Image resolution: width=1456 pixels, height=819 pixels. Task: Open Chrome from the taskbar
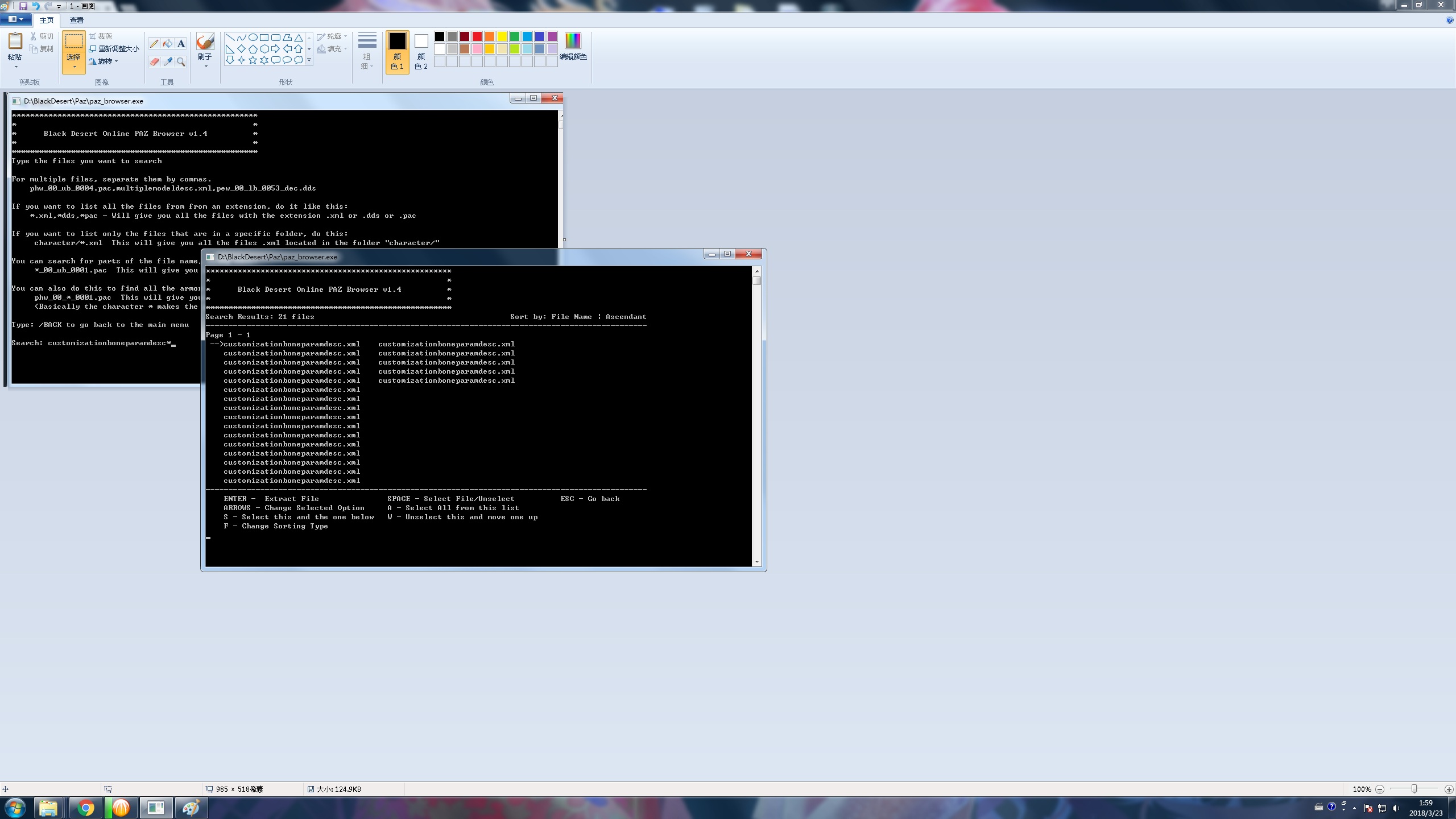click(85, 808)
